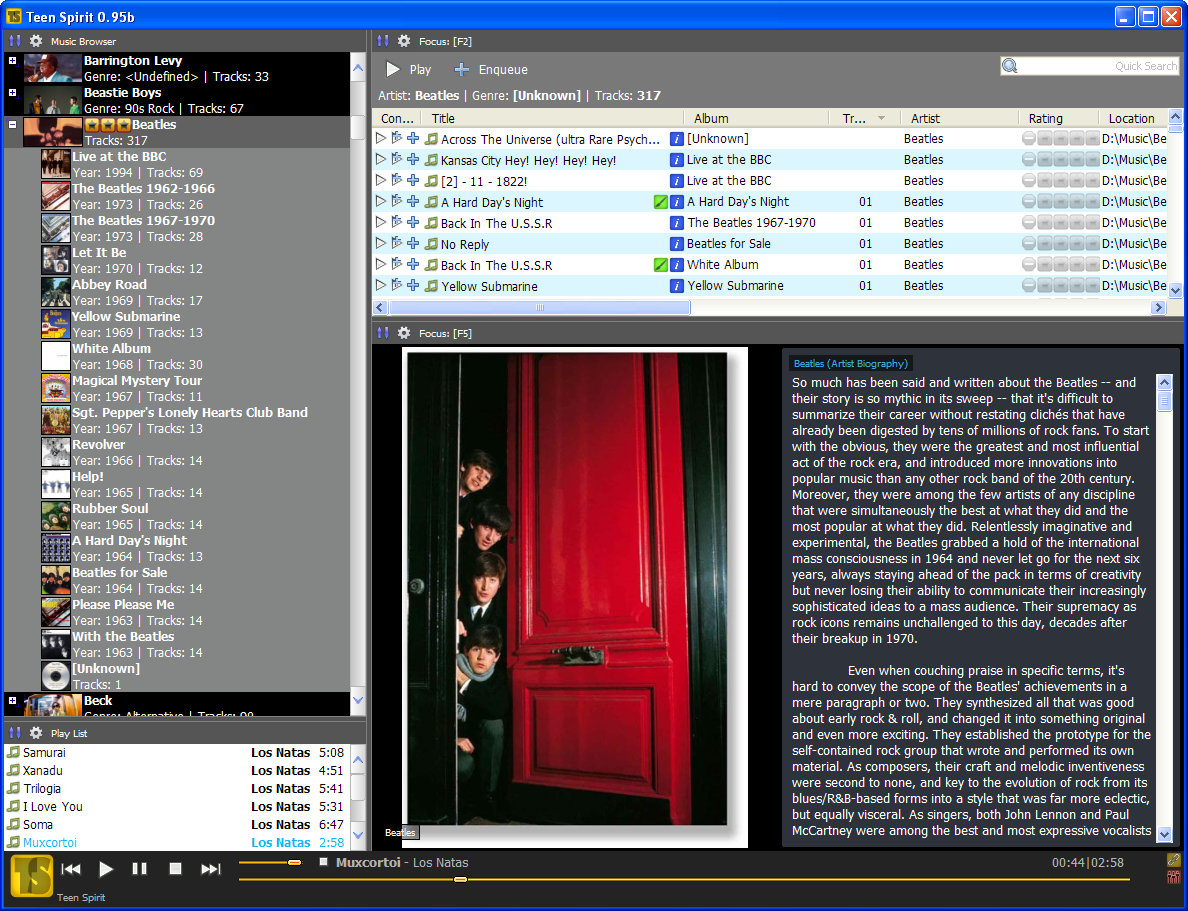Click the Play button above the track list
Viewport: 1188px width, 911px height.
pyautogui.click(x=408, y=69)
